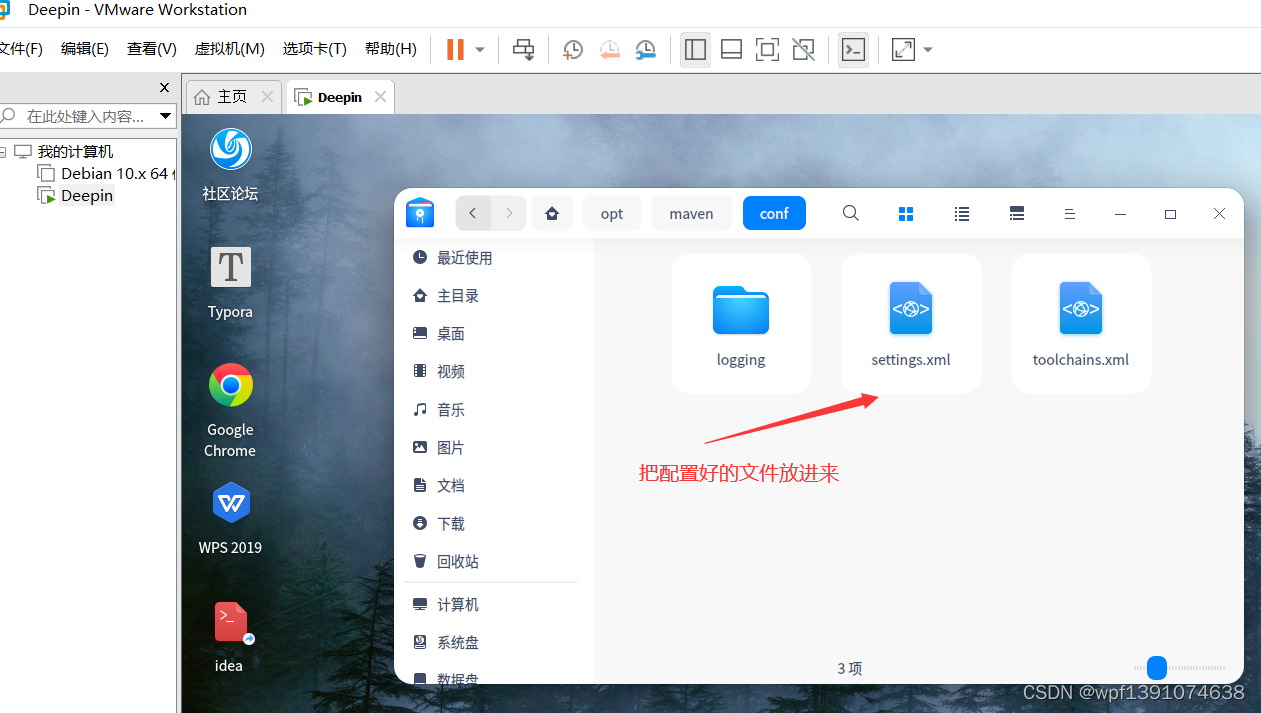Open the suspend button dropdown arrow
The image size is (1261, 713).
pos(478,49)
